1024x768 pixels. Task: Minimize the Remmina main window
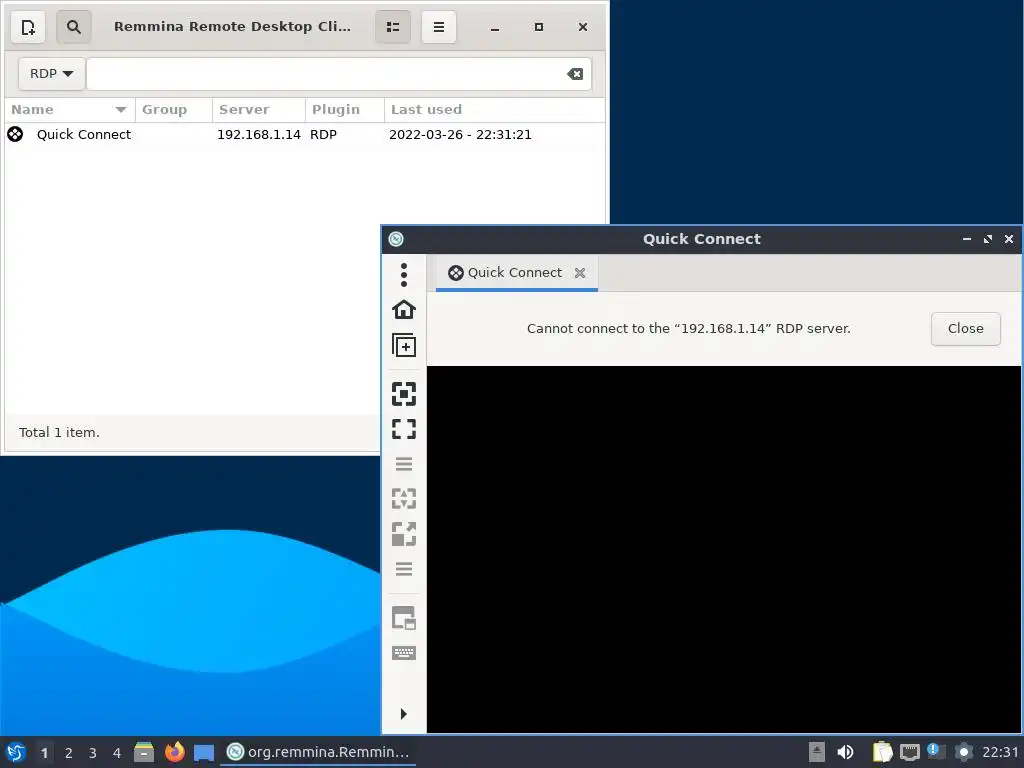coord(495,27)
